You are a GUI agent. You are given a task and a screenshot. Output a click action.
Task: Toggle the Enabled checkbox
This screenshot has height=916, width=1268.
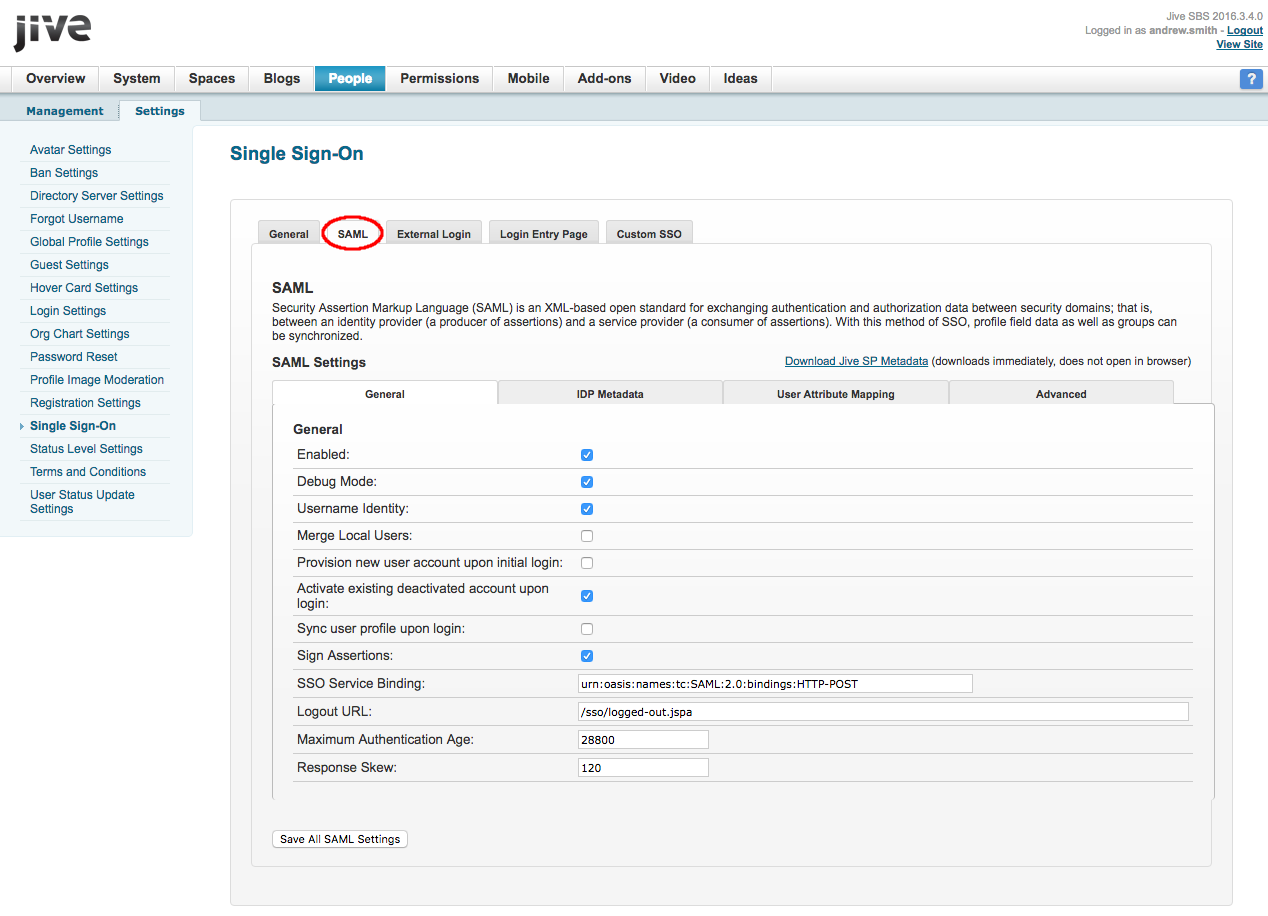click(x=587, y=455)
